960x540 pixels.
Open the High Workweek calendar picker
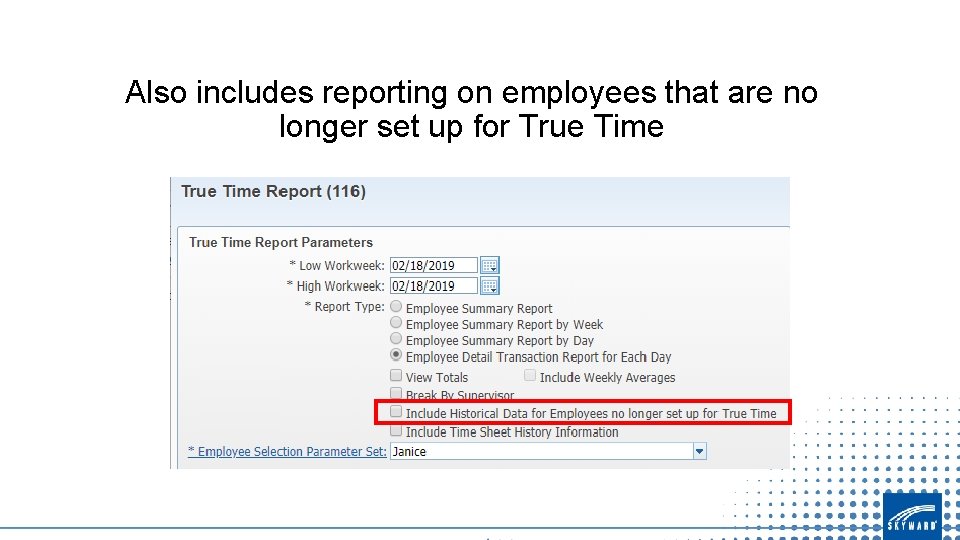(x=490, y=285)
